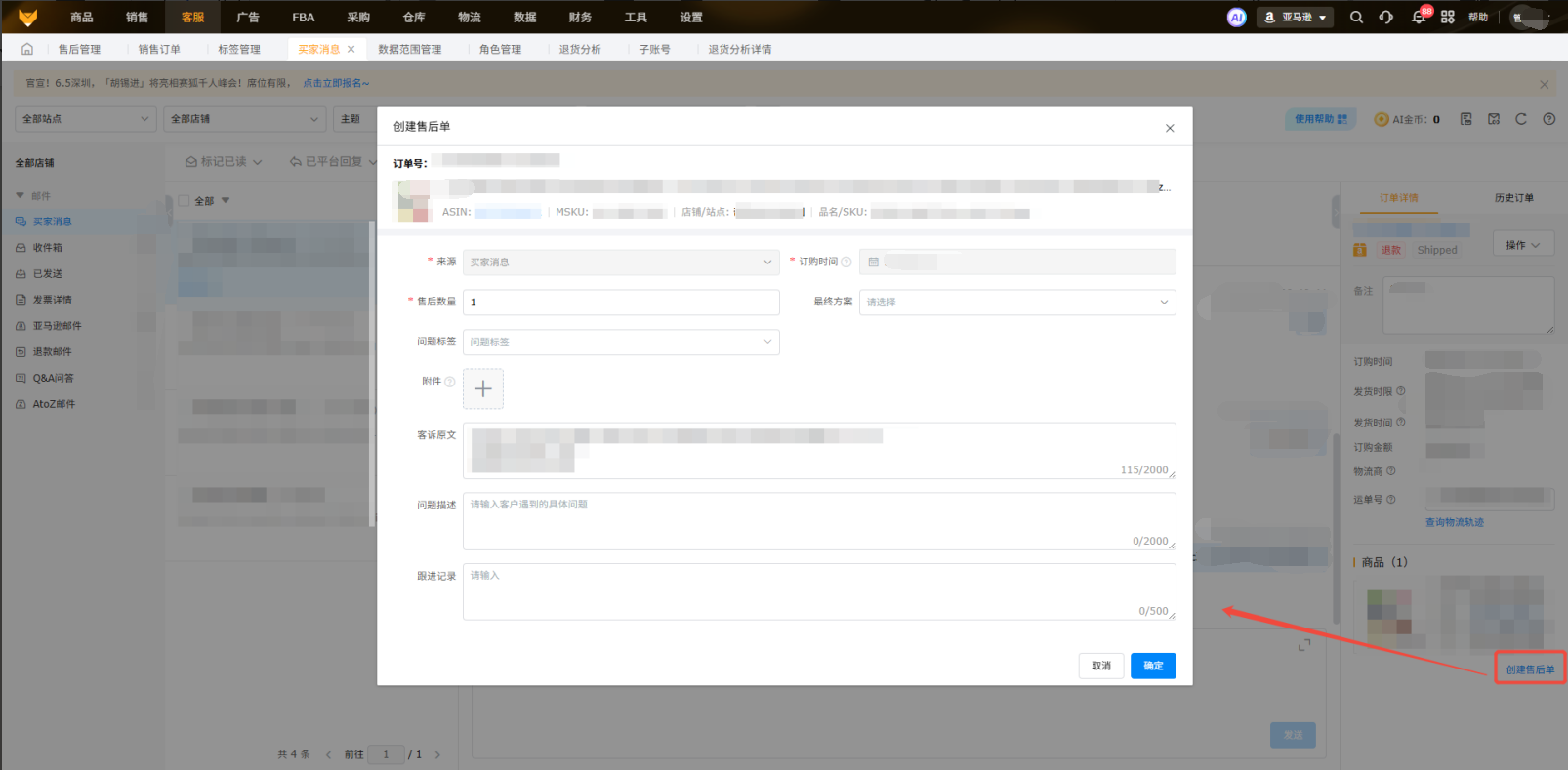This screenshot has width=1568, height=770.
Task: Open the 问题标签 dropdown
Action: (x=621, y=343)
